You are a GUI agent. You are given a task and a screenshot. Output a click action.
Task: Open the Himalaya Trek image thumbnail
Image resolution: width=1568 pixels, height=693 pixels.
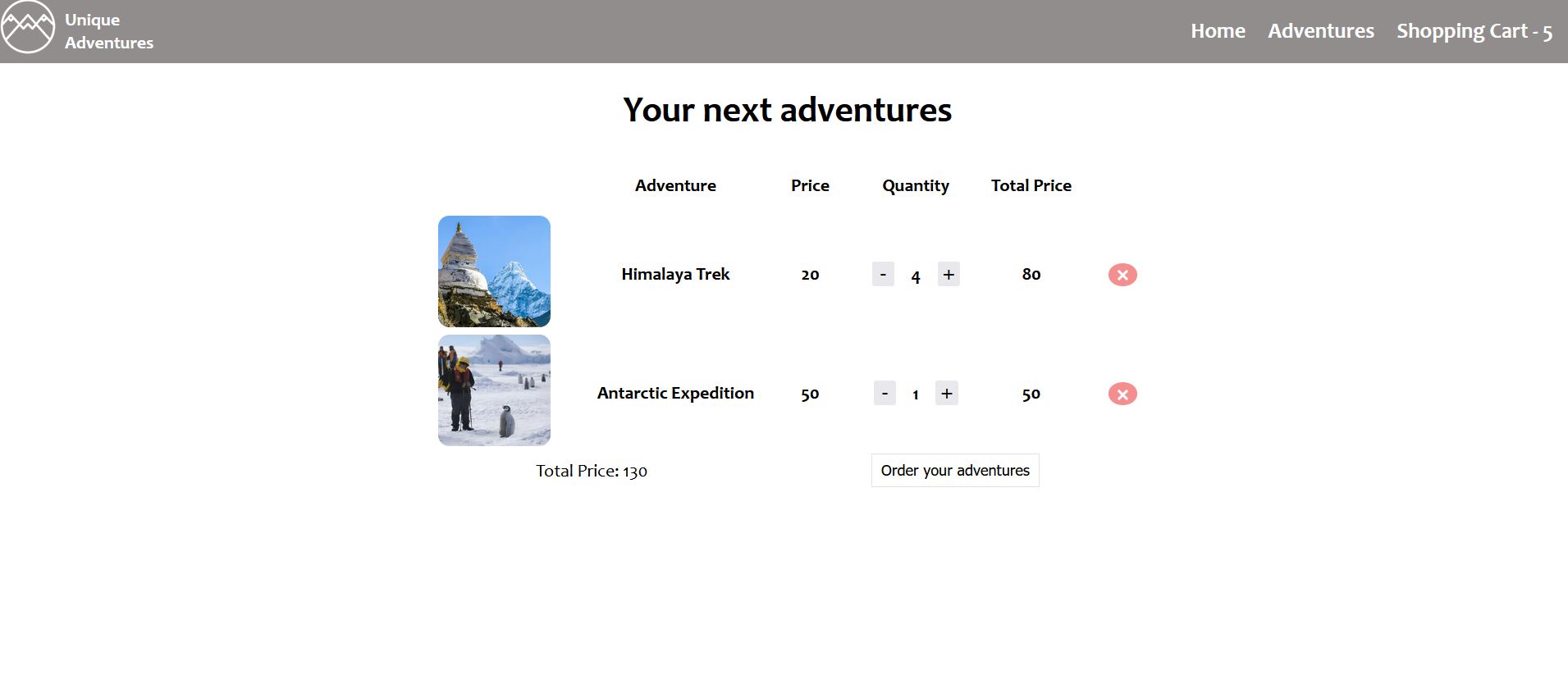pos(493,271)
